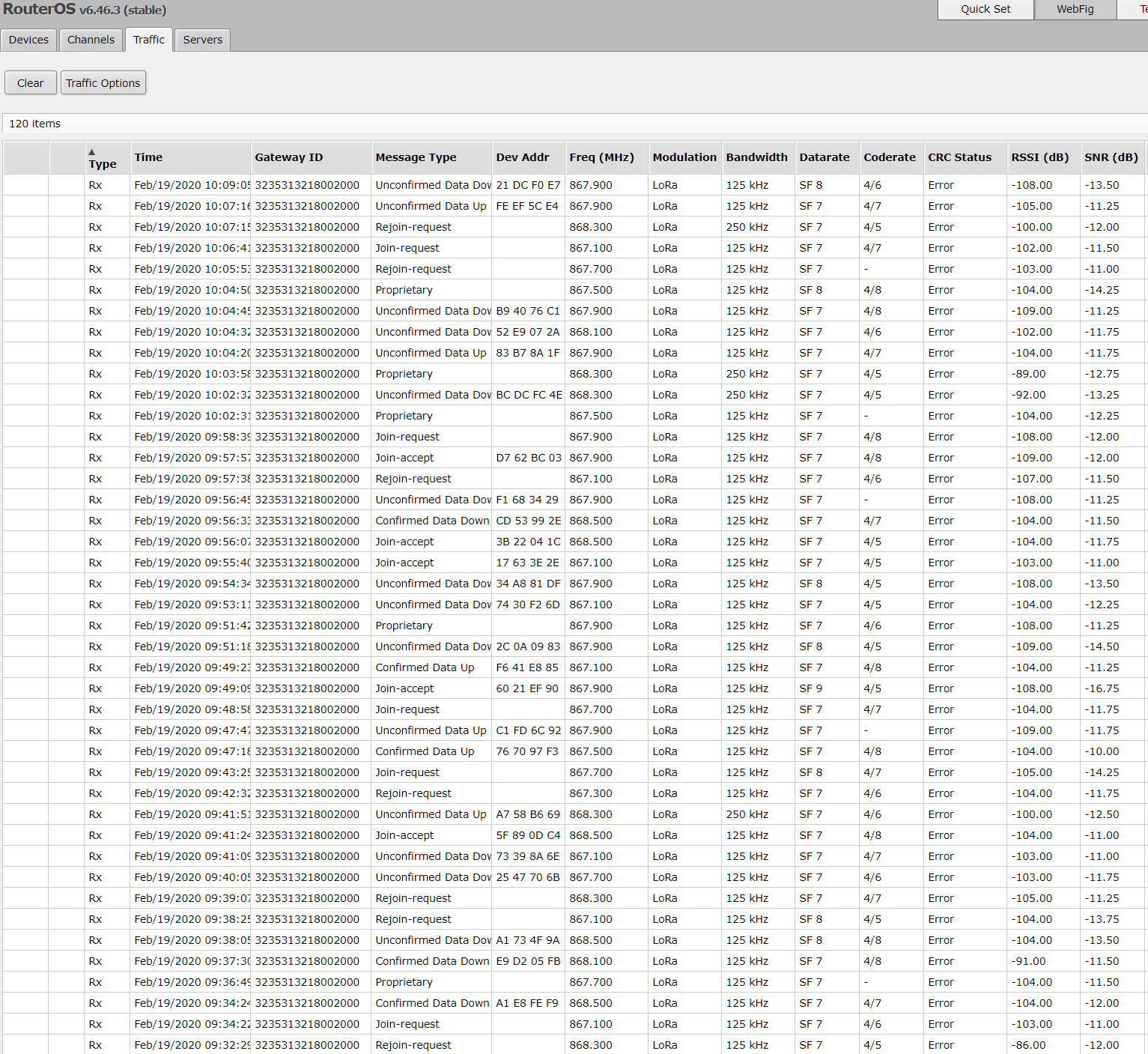Select the Traffic tab
Screen dimensions: 1148x1054
coord(149,40)
